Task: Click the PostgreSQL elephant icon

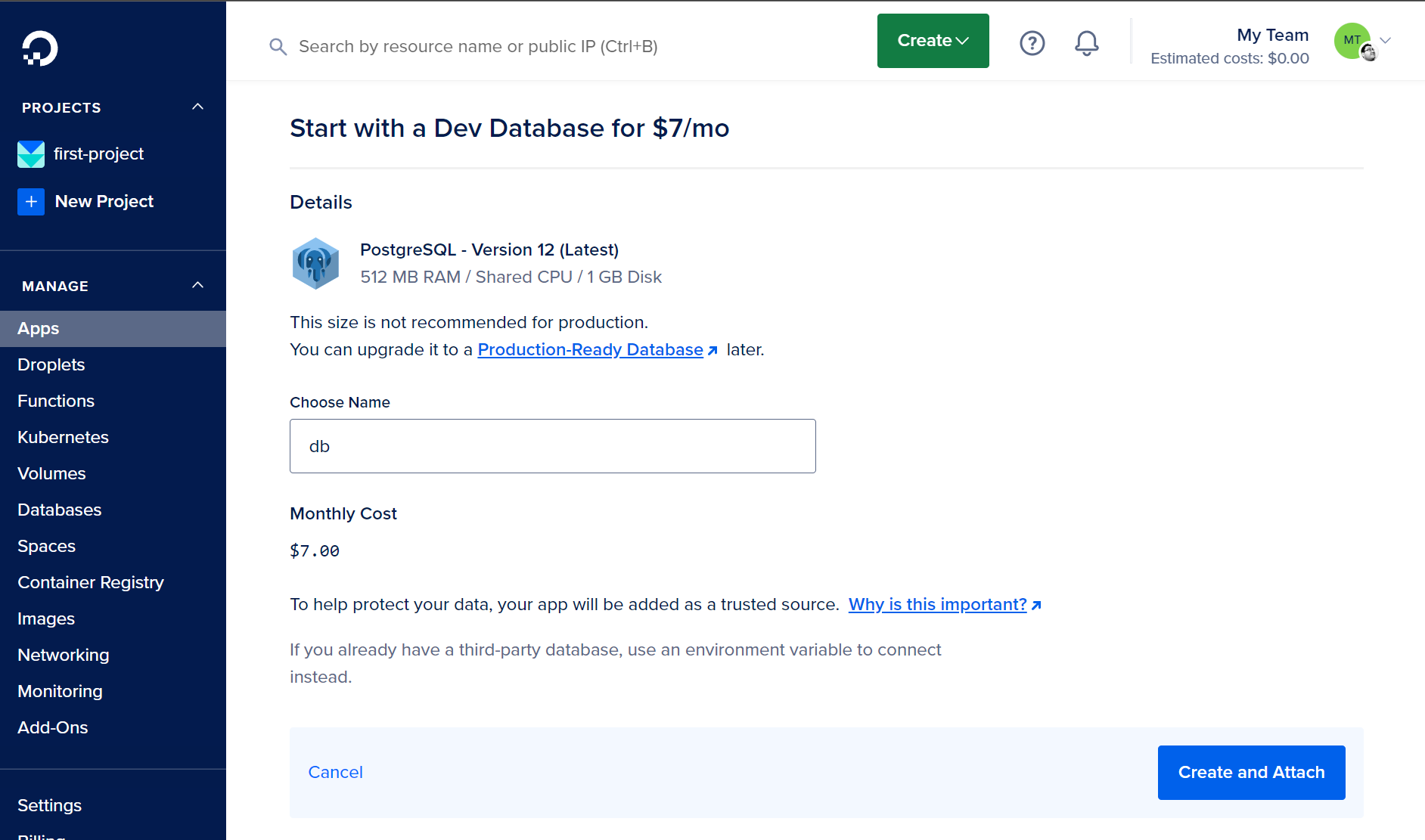Action: (315, 263)
